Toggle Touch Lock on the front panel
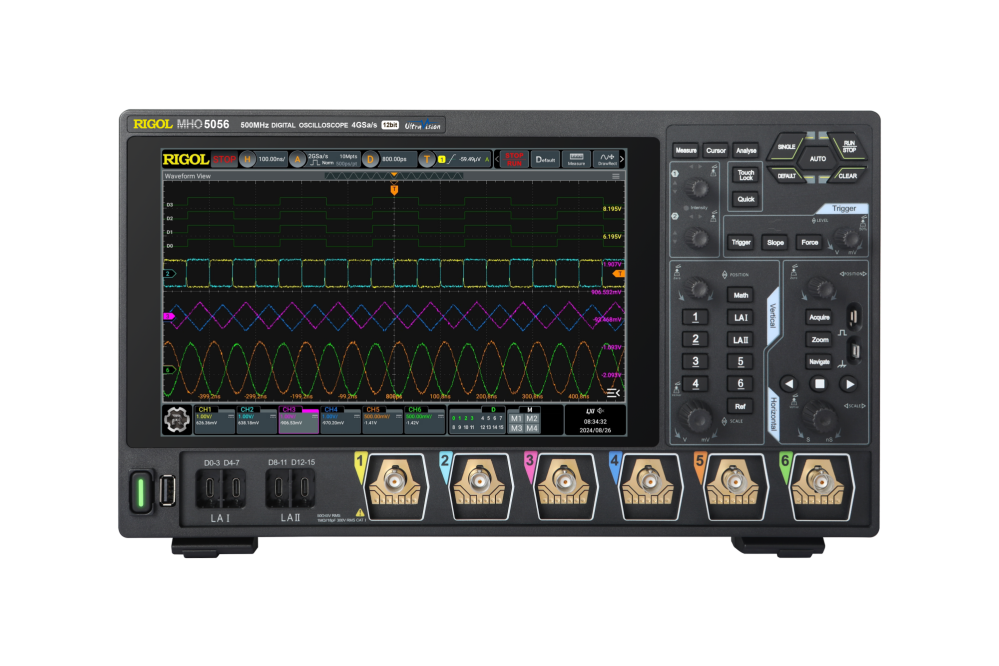The image size is (999, 666). pyautogui.click(x=745, y=175)
